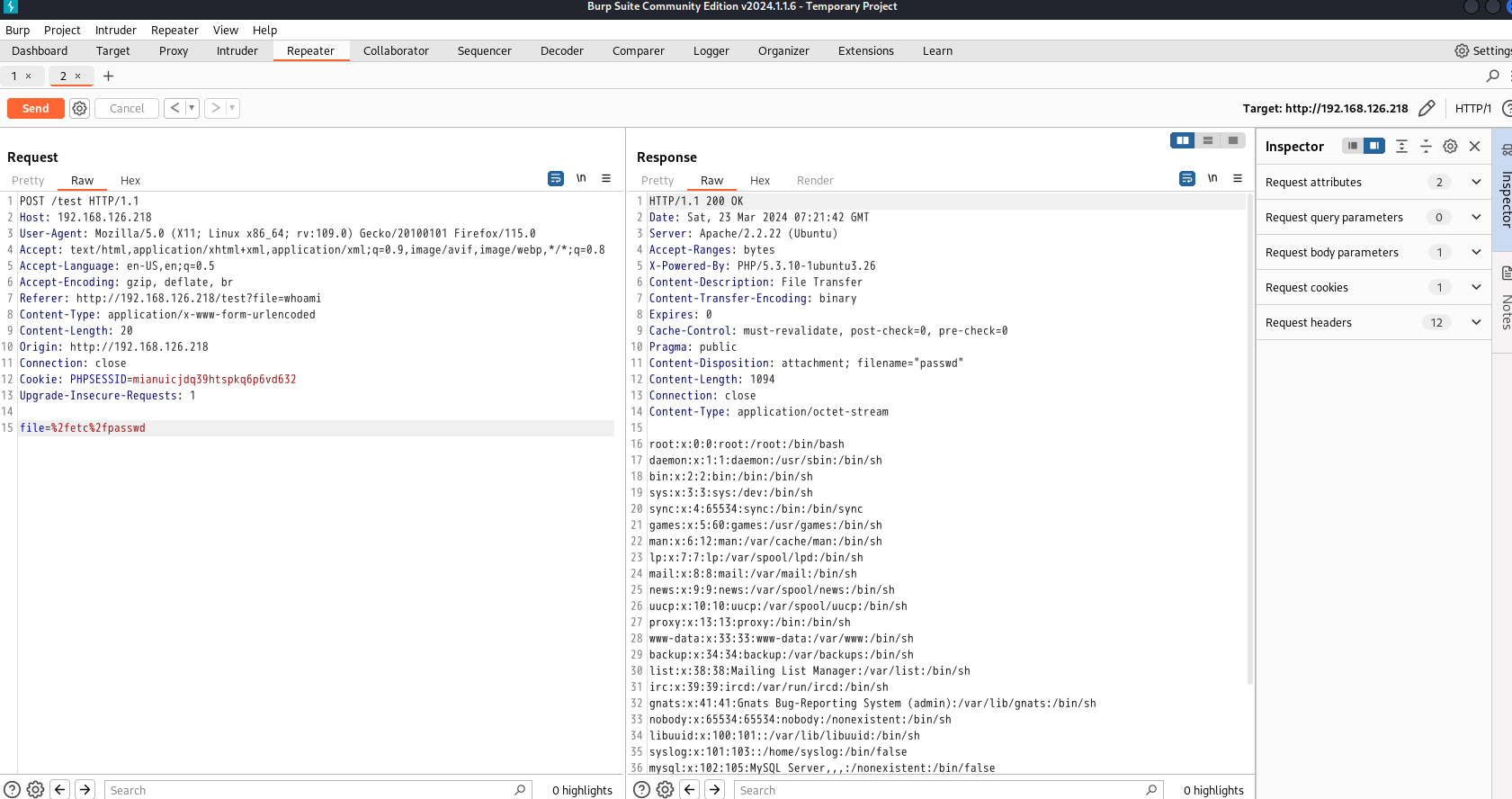
Task: Jump to next match in Response search
Action: (x=714, y=789)
